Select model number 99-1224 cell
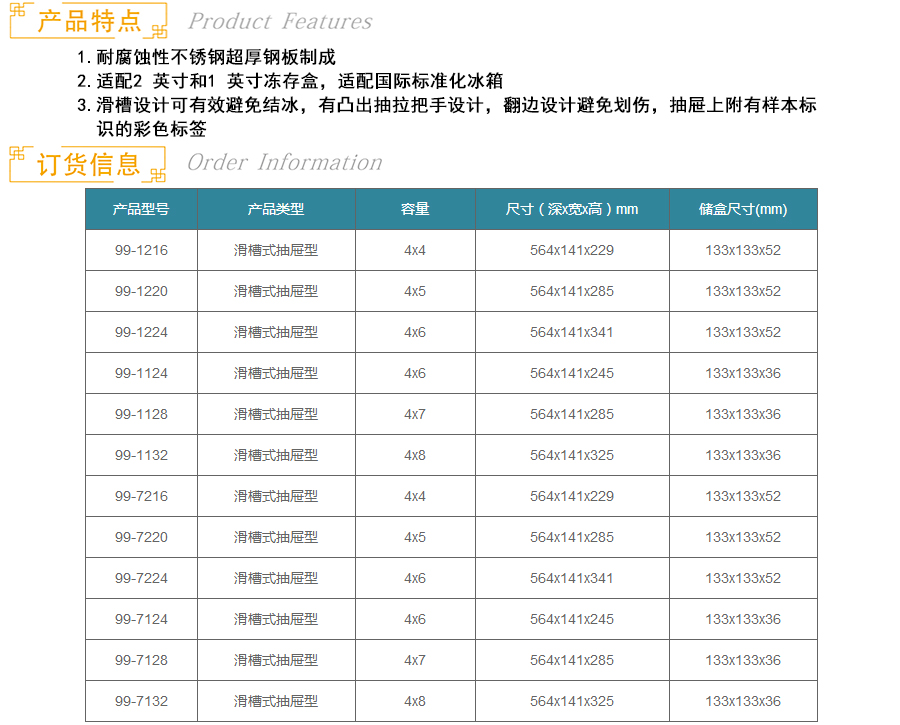 pos(141,332)
